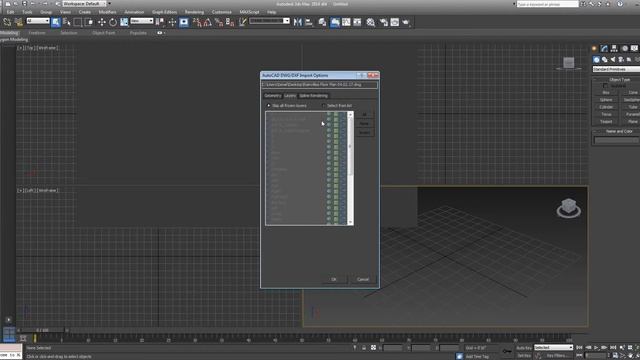Click the Render Production teapot icon
Viewport: 640px width, 360px height.
point(406,22)
